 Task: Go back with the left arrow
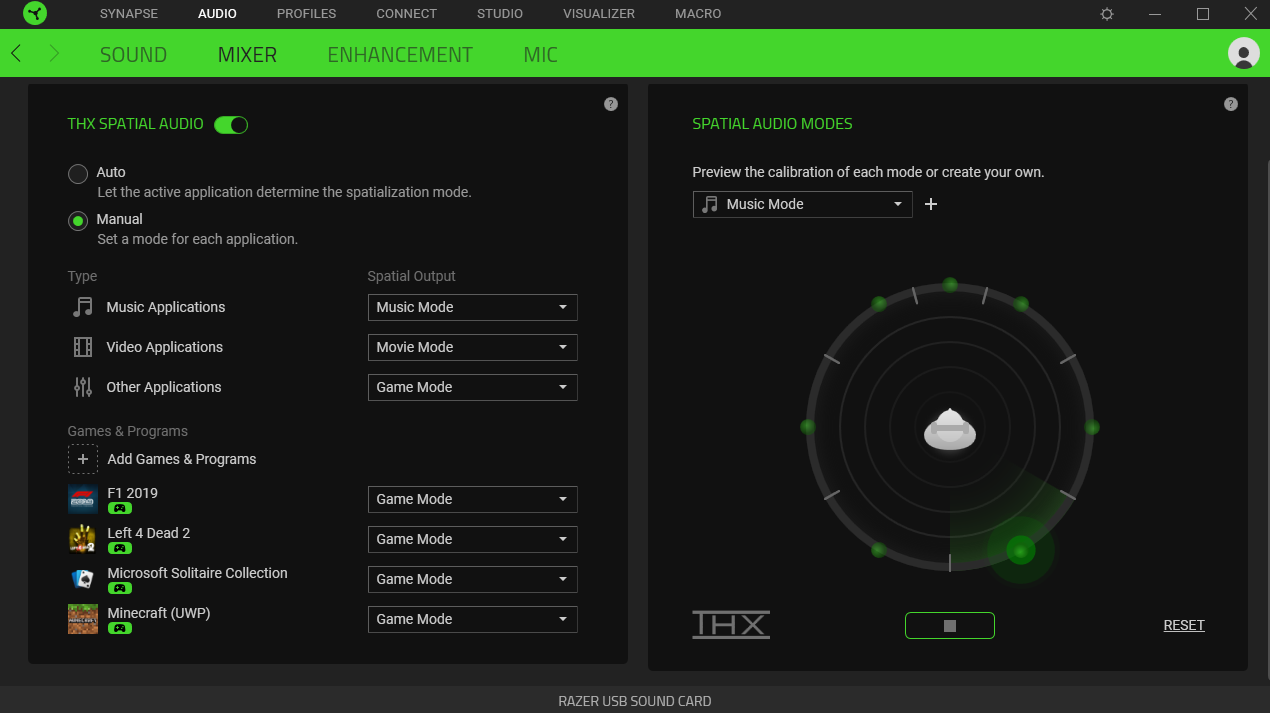tap(16, 53)
